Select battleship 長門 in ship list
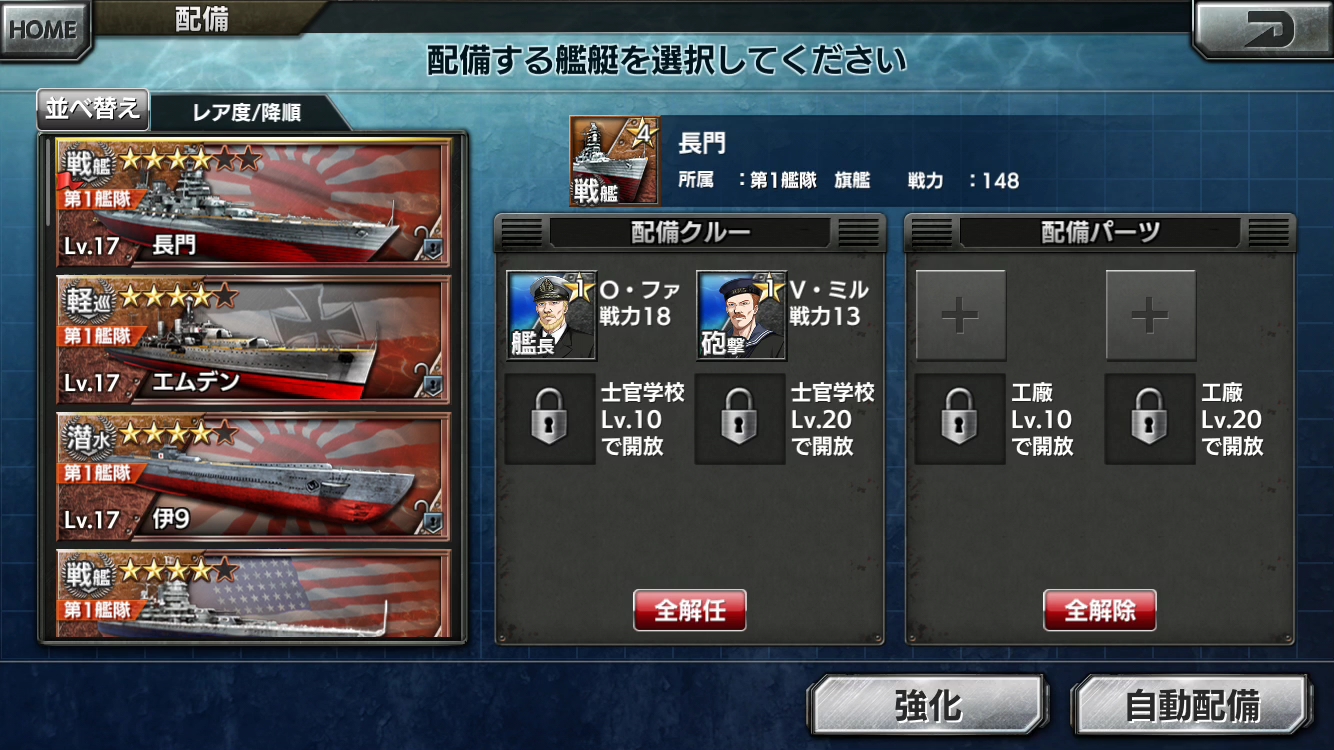 click(253, 203)
